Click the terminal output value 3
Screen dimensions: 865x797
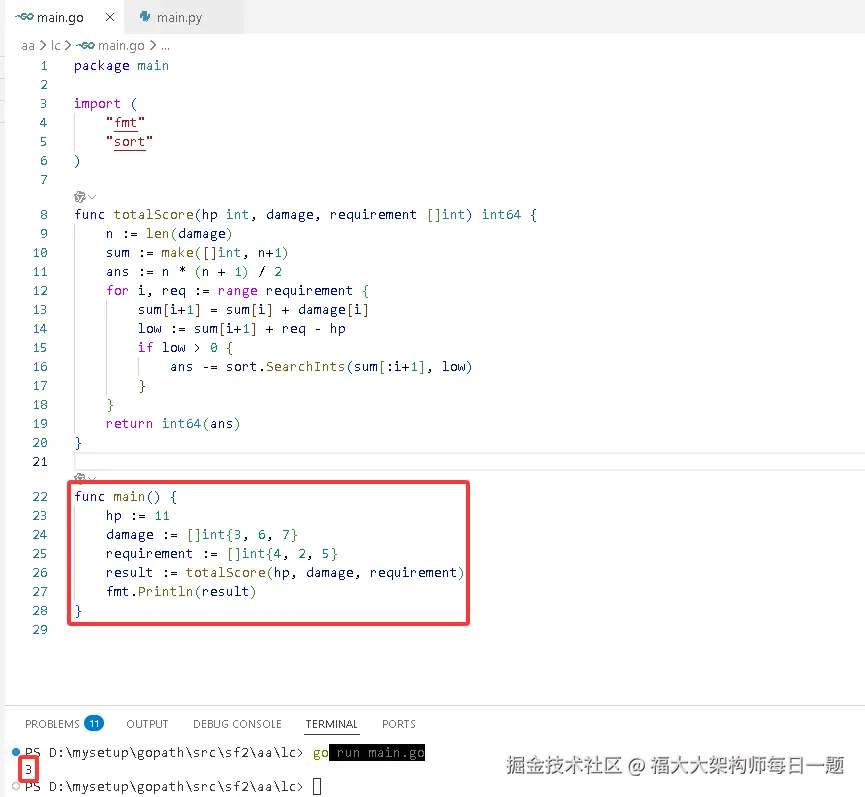[x=28, y=769]
